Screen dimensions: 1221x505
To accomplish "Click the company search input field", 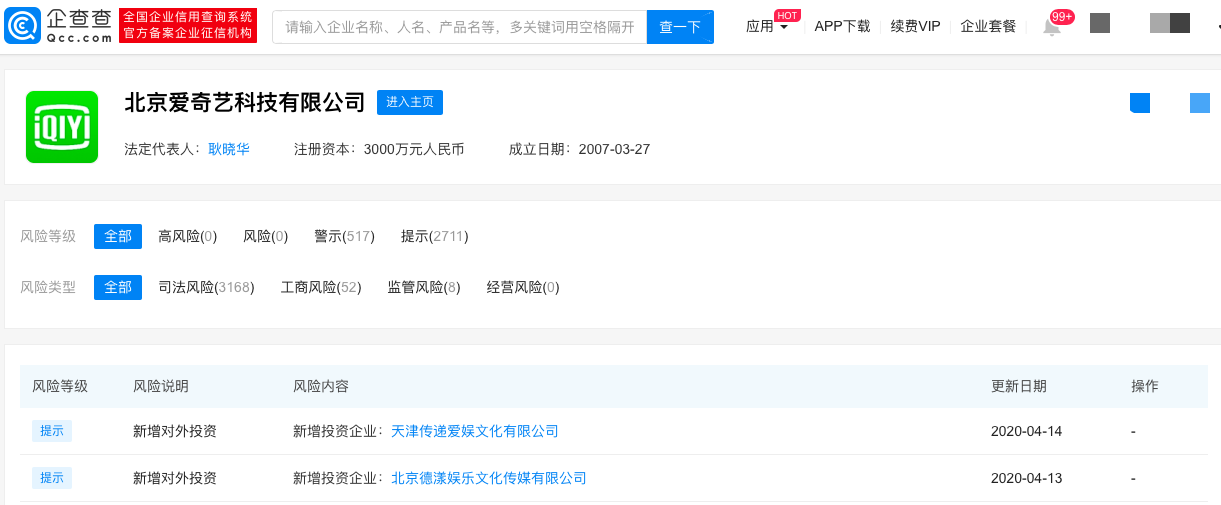I will pos(460,27).
